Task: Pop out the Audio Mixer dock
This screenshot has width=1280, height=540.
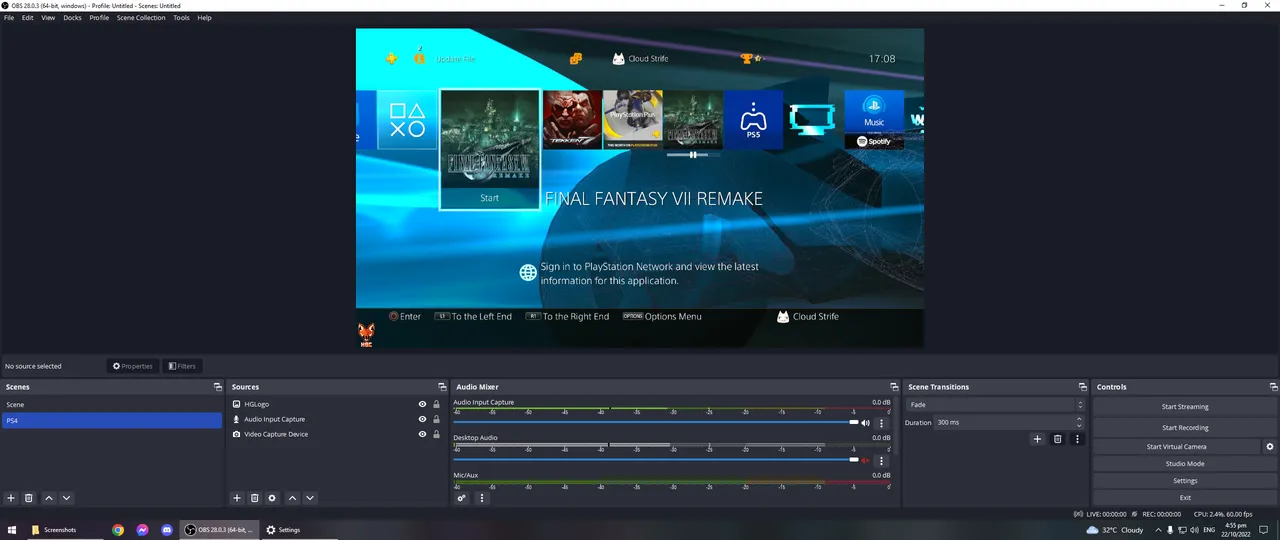Action: click(x=894, y=387)
